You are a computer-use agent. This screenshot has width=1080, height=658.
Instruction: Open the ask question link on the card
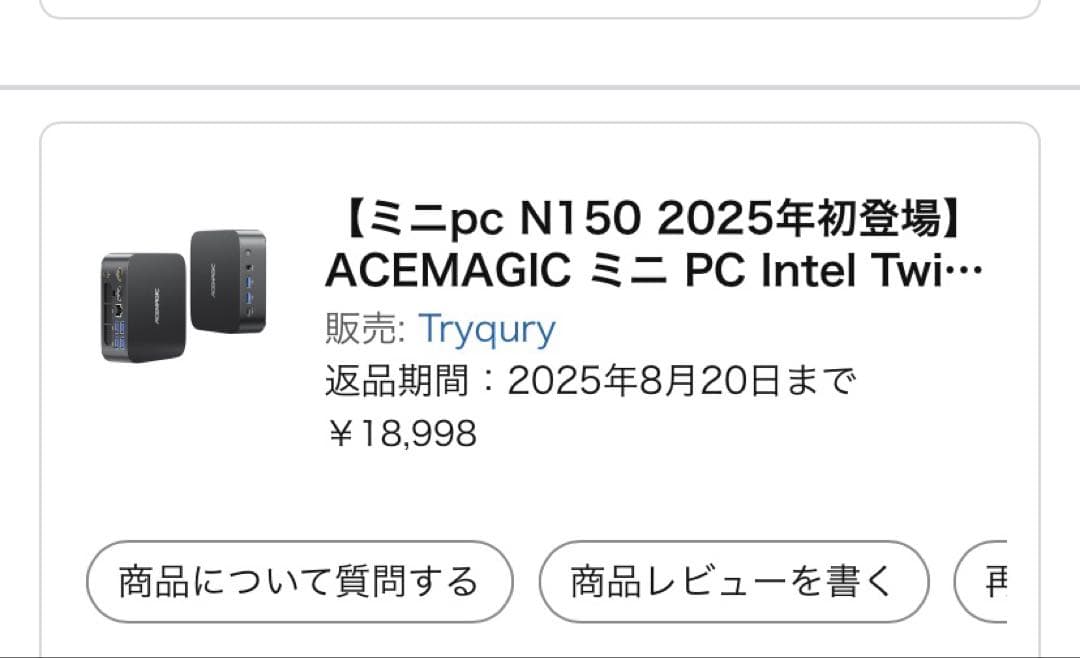(298, 580)
